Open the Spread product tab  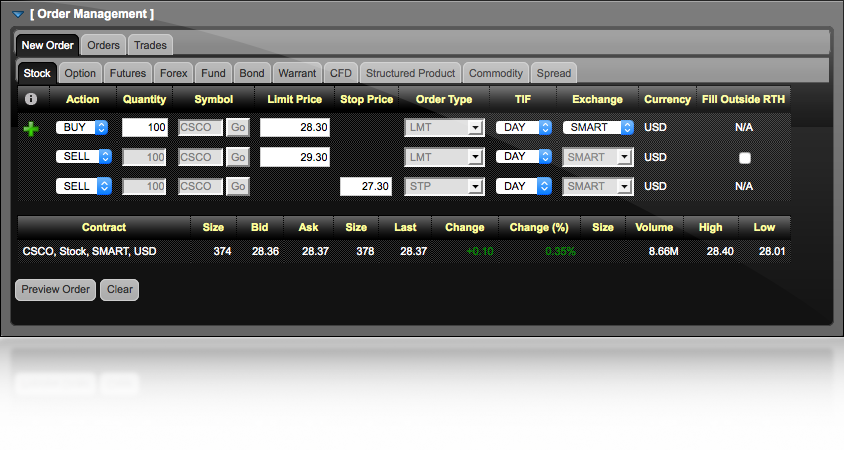click(554, 73)
